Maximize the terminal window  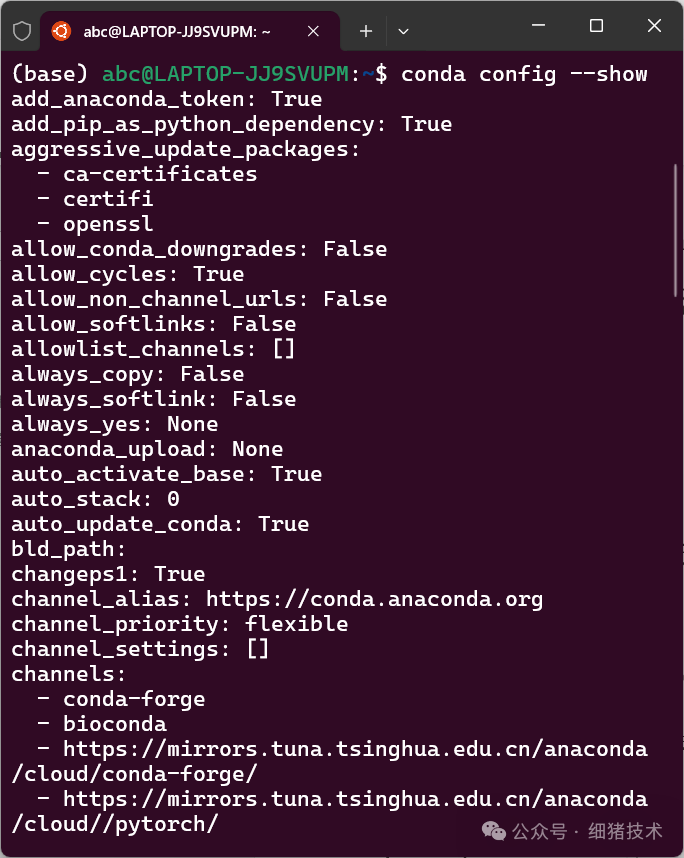[596, 26]
